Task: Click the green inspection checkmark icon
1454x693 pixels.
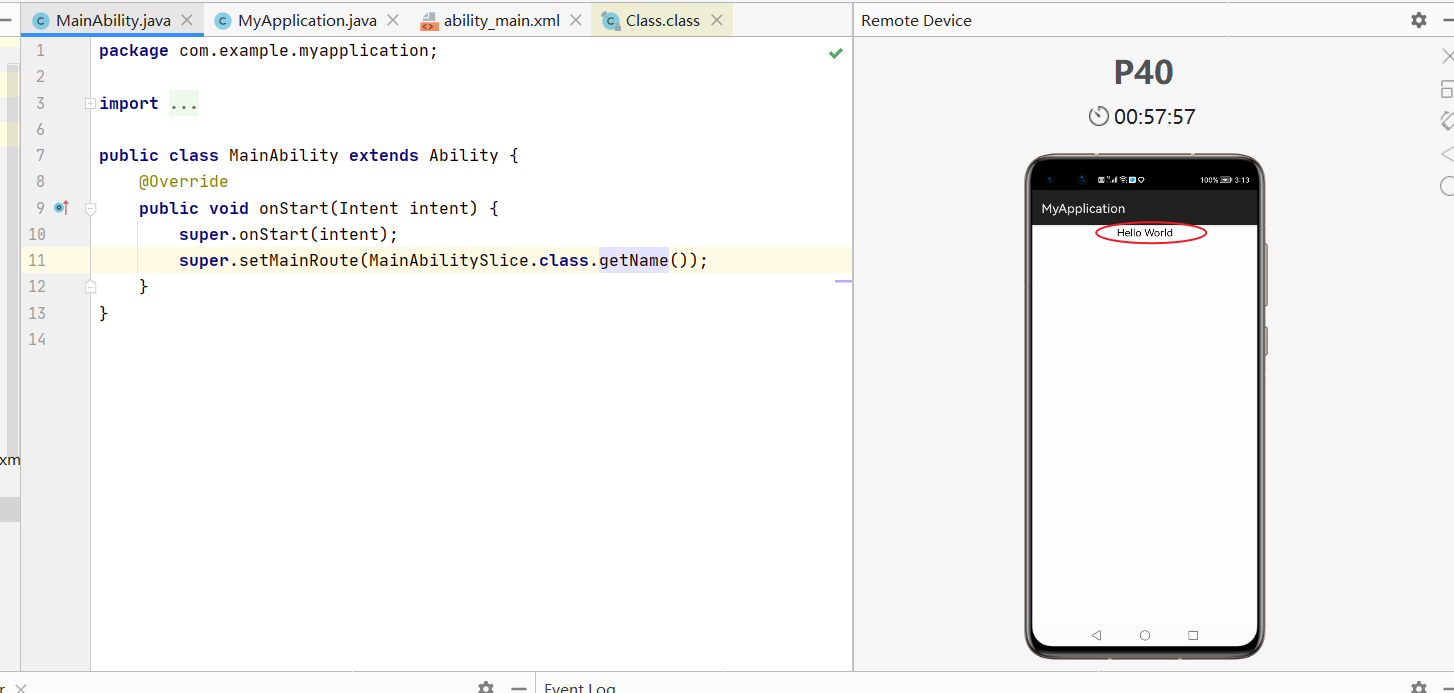Action: (836, 53)
